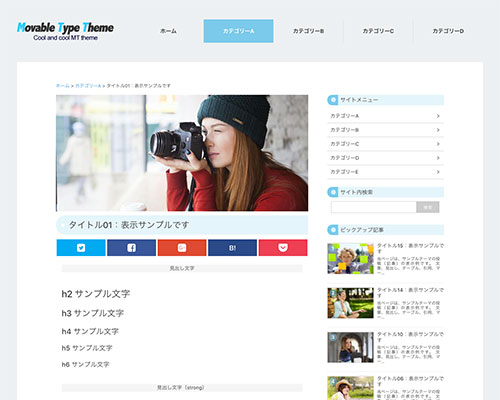Open the タイトル15 pickup article thumbnail
This screenshot has height=400, width=500.
tap(350, 259)
